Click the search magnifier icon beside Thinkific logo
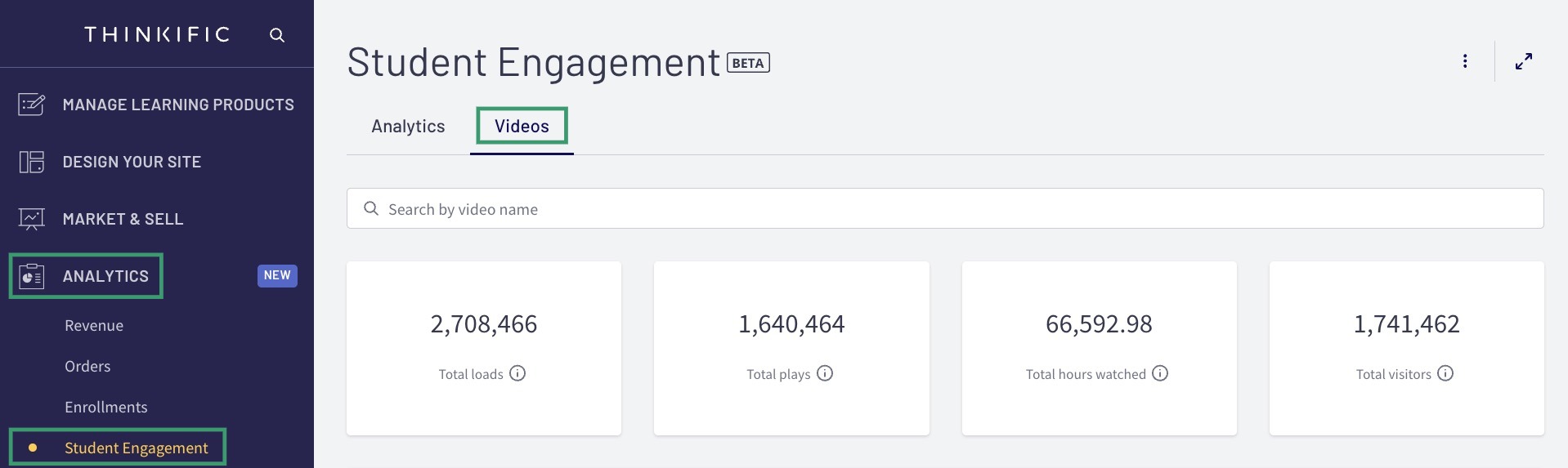This screenshot has height=468, width=1568. tap(277, 35)
